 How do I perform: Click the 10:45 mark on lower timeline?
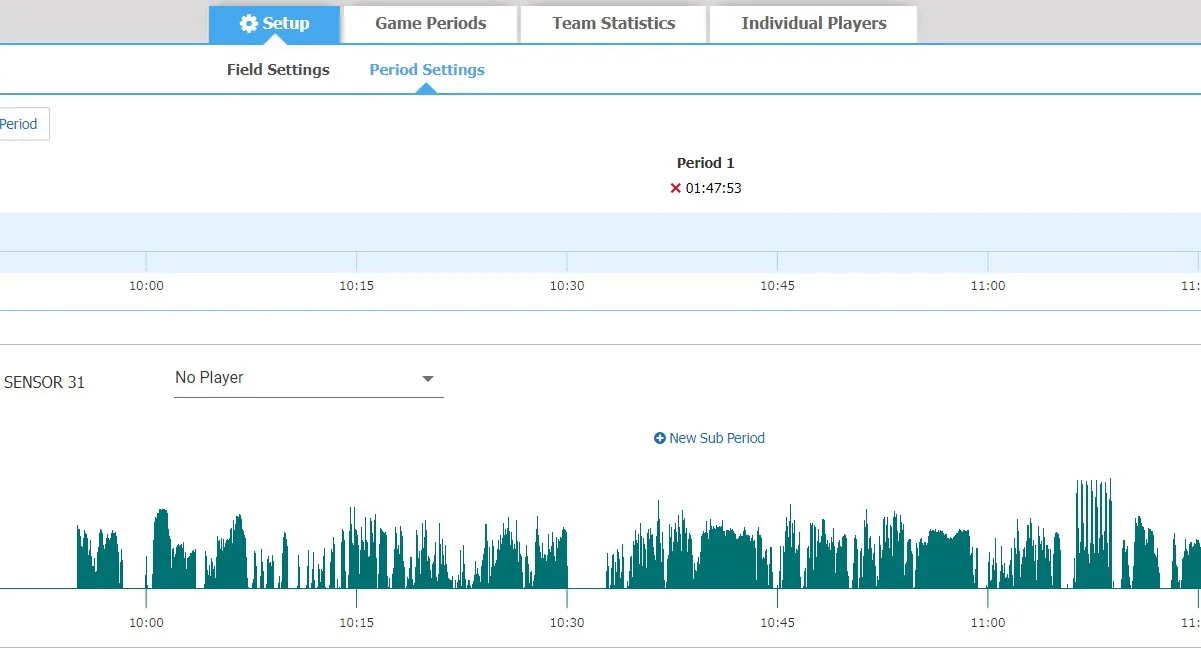(777, 622)
